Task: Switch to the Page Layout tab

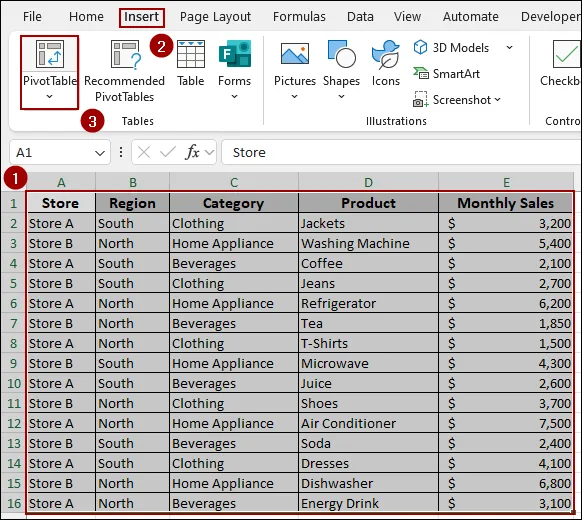Action: pyautogui.click(x=215, y=17)
